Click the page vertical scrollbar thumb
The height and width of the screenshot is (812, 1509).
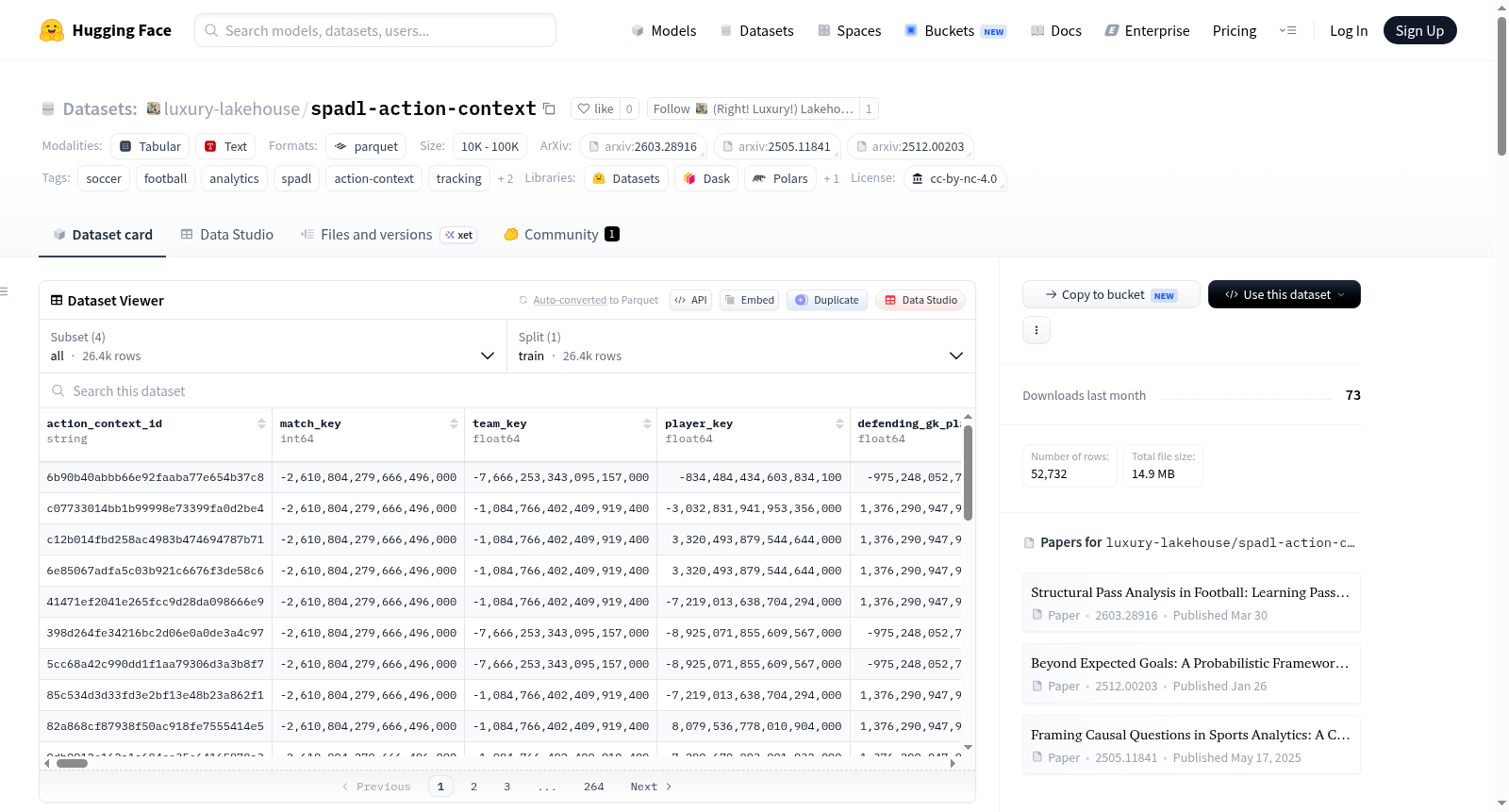click(1501, 85)
